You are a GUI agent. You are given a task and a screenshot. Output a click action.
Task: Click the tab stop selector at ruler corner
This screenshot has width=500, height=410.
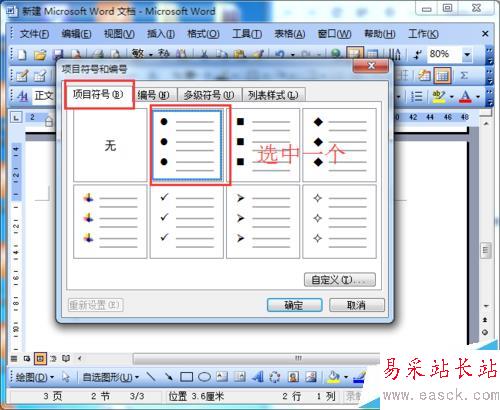click(16, 117)
